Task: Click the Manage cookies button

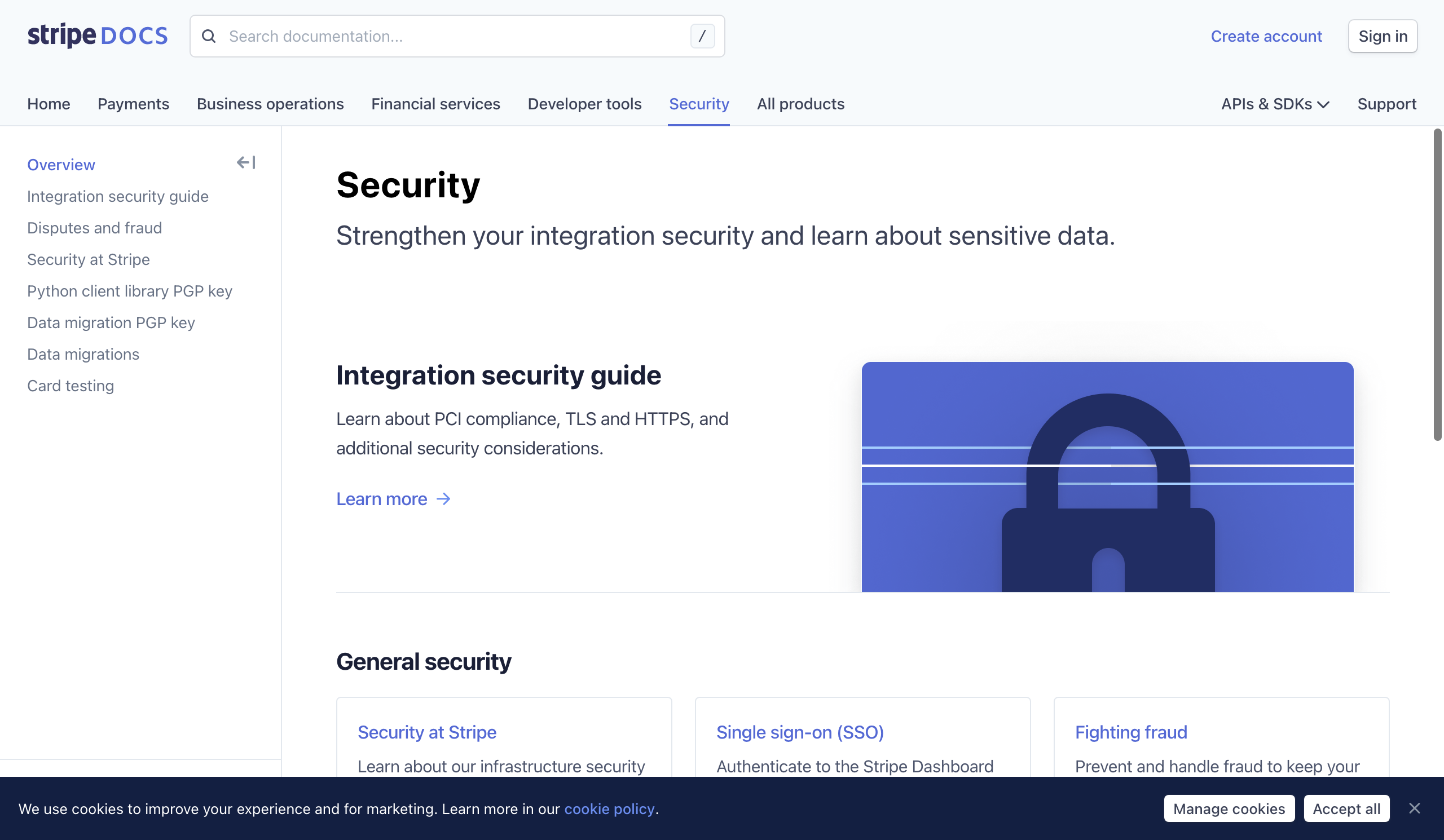Action: click(x=1229, y=808)
